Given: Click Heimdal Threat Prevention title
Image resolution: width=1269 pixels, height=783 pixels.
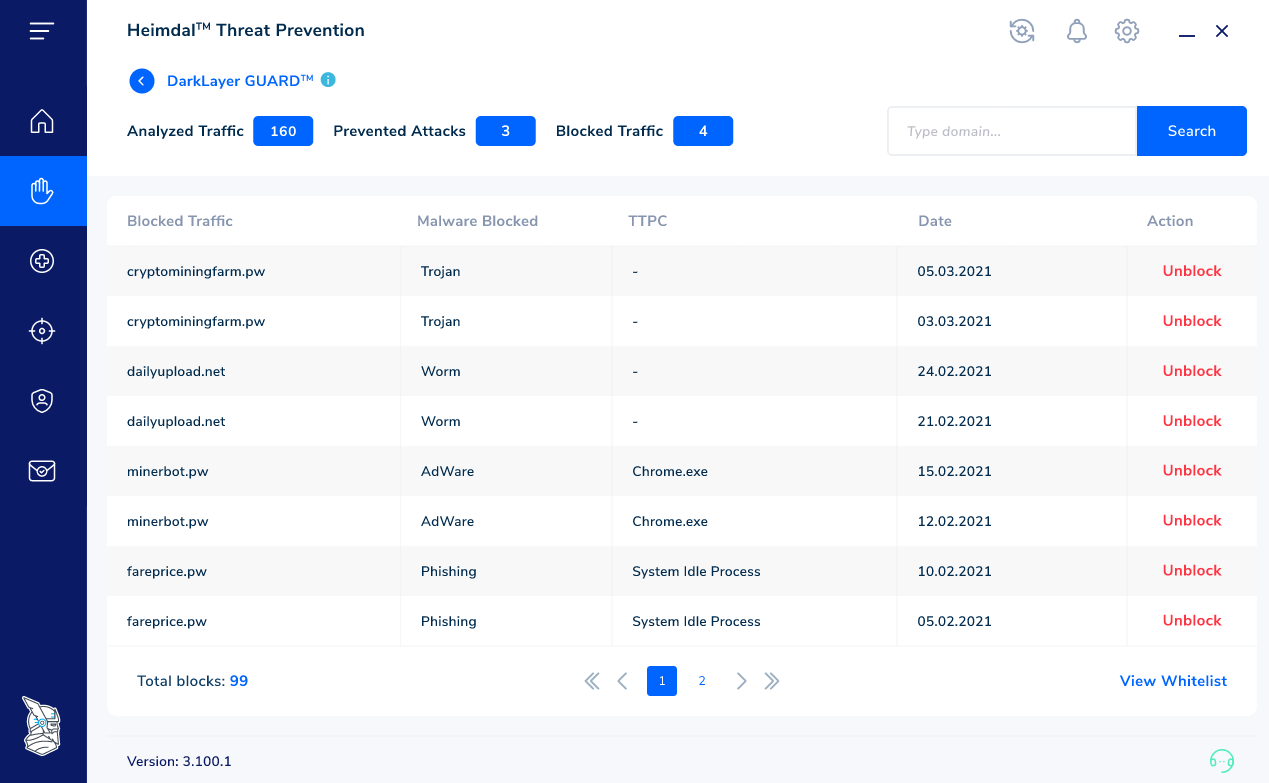Looking at the screenshot, I should pos(246,30).
